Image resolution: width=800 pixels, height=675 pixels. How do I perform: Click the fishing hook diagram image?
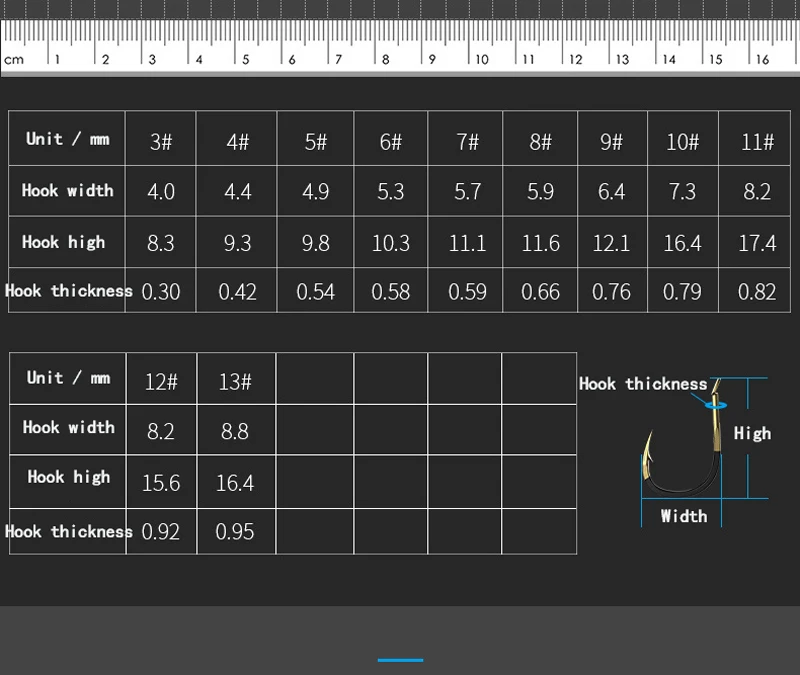(683, 437)
